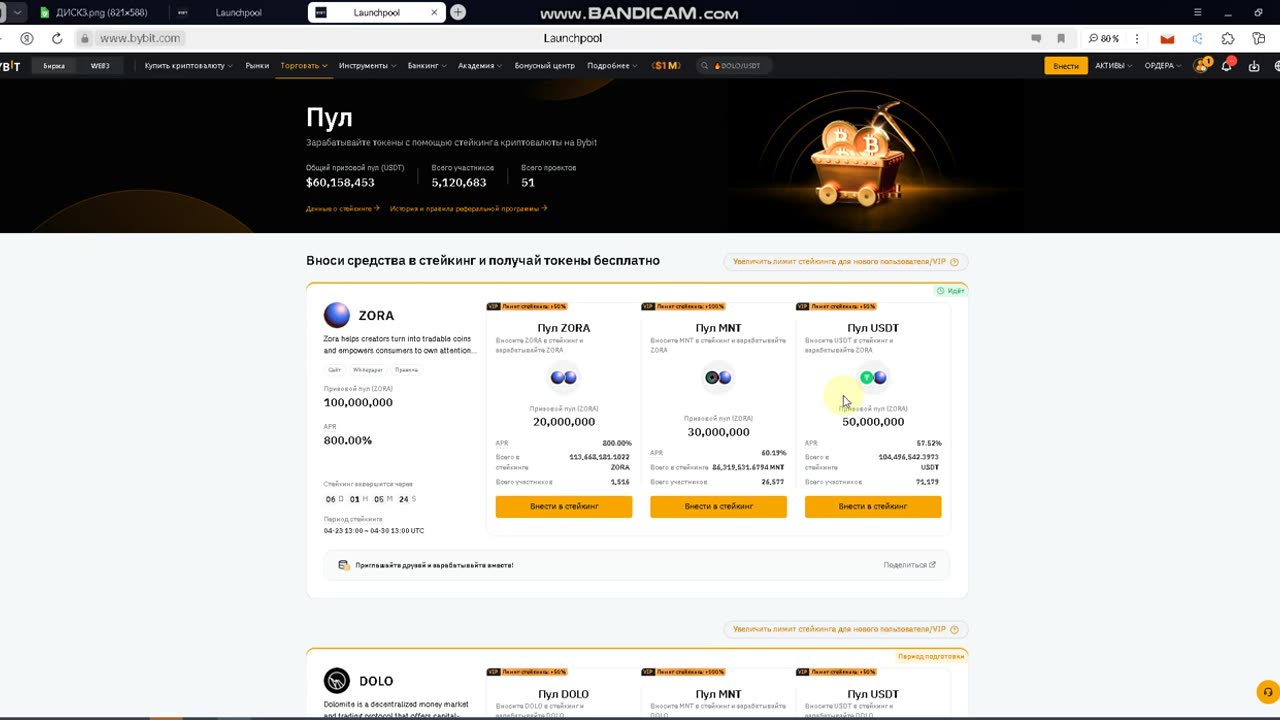Open Бонусный центр menu item
1280x720 pixels.
(545, 66)
